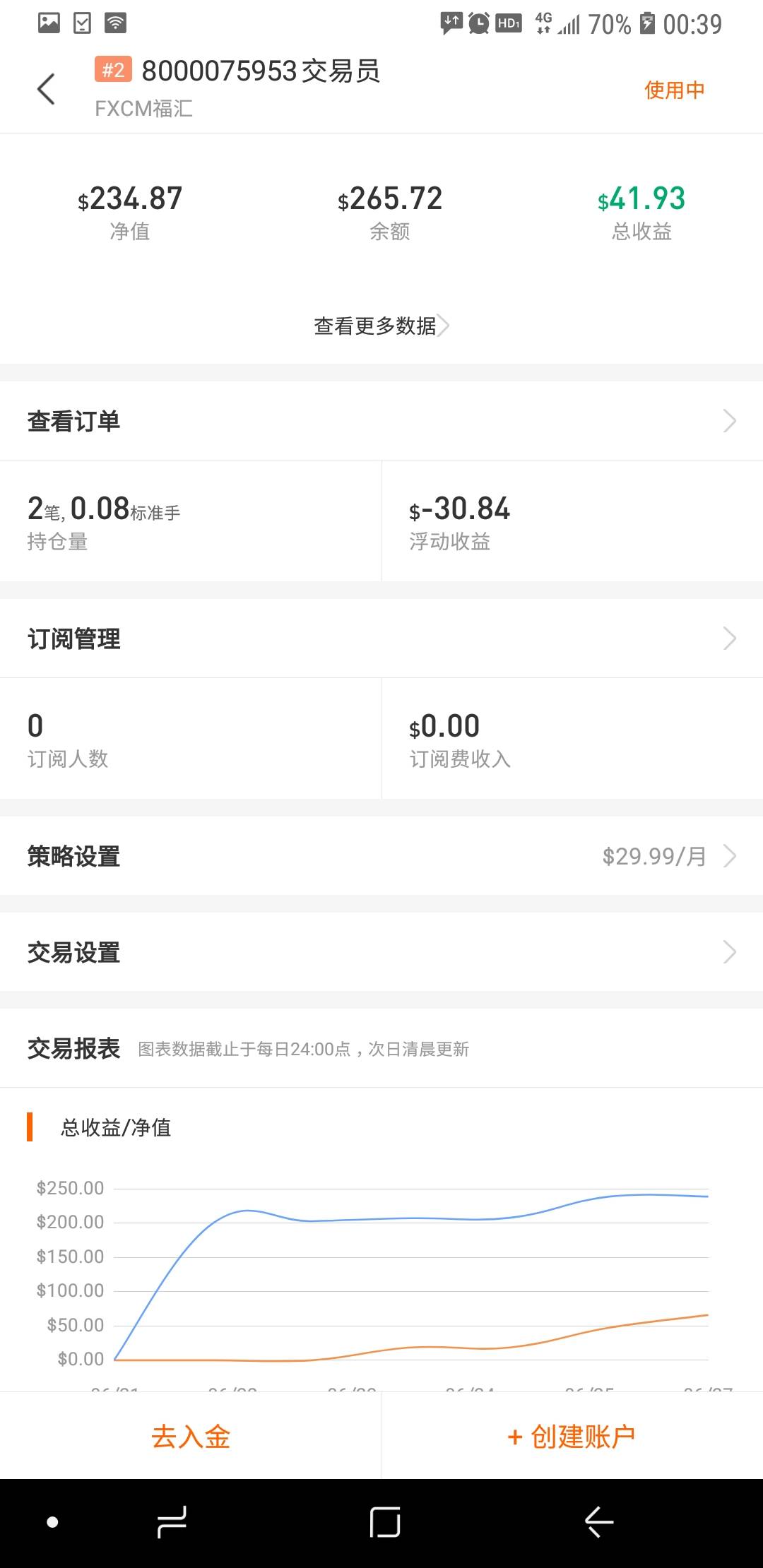Open the Wi-Fi status bar icon
This screenshot has width=763, height=1568.
[x=115, y=23]
